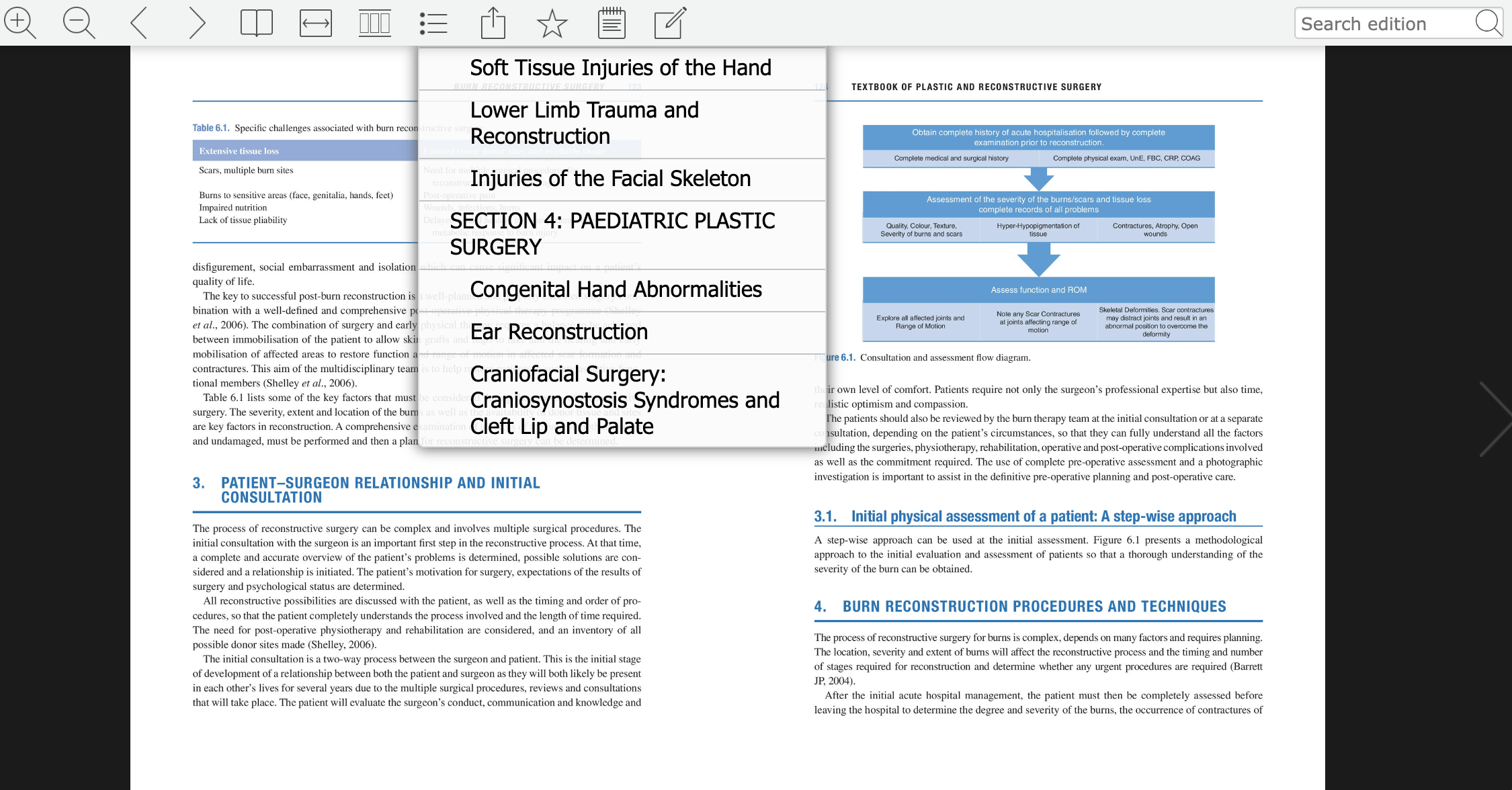Click 'Assessment of the severity of the burns/scars' box
1512x790 pixels.
pos(1038,204)
